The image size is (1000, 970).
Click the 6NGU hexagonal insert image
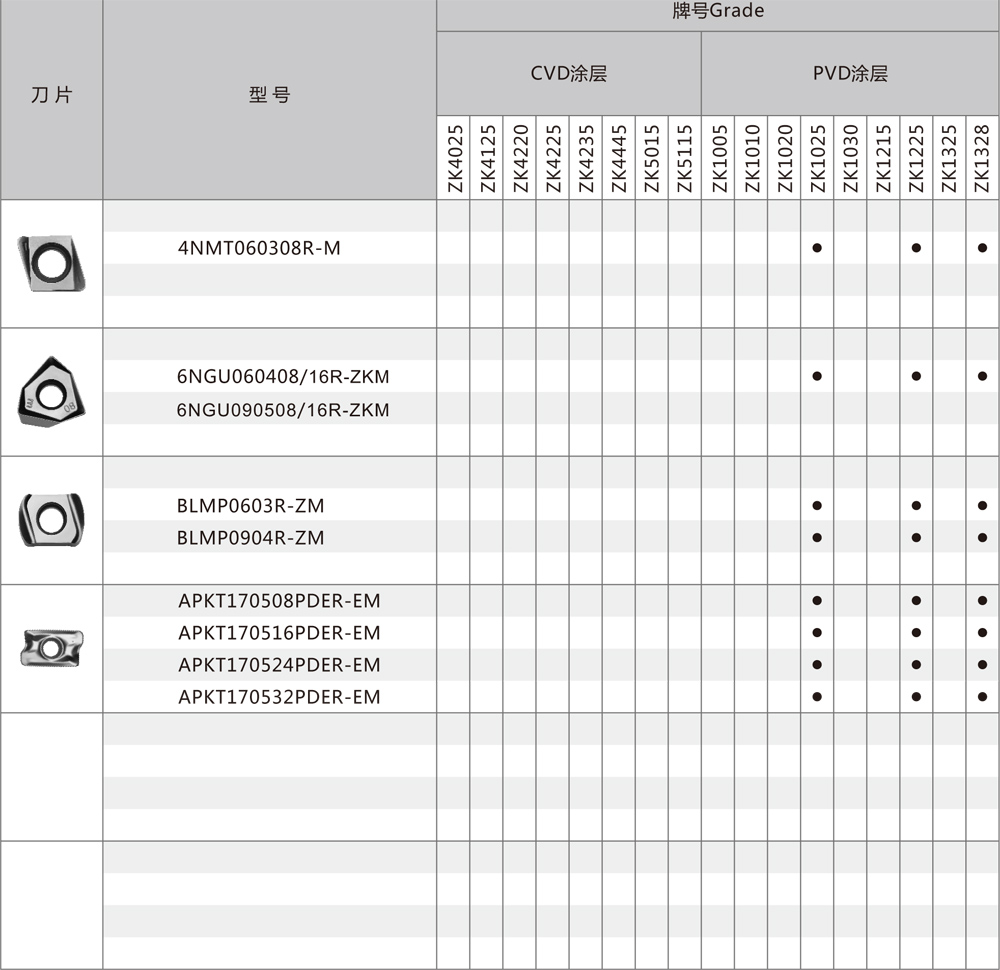point(51,391)
